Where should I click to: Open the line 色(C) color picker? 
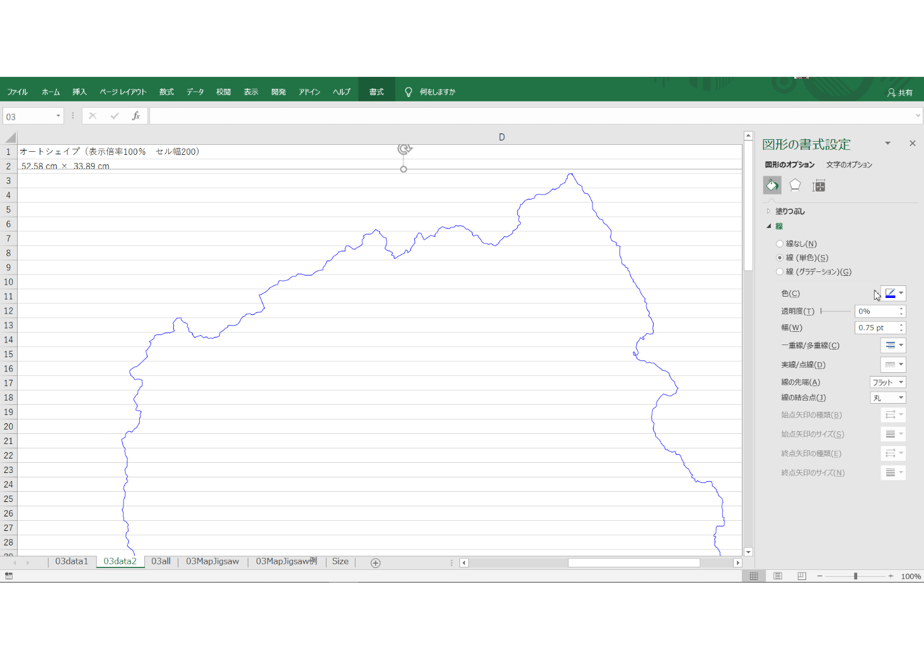pos(893,293)
